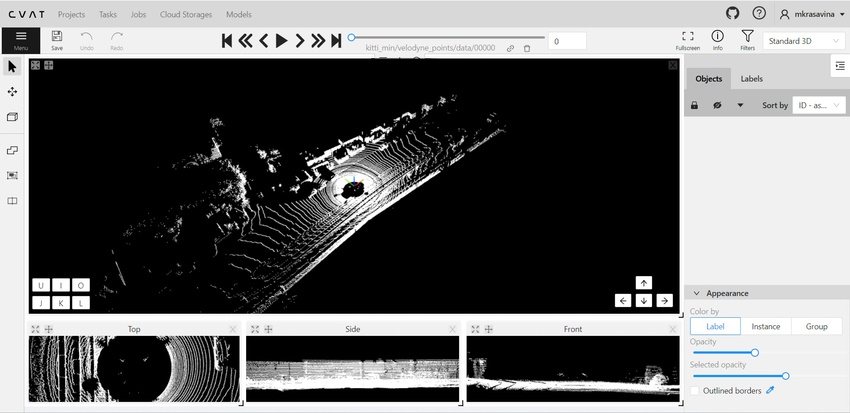850x413 pixels.
Task: Click the Menu button
Action: point(21,40)
